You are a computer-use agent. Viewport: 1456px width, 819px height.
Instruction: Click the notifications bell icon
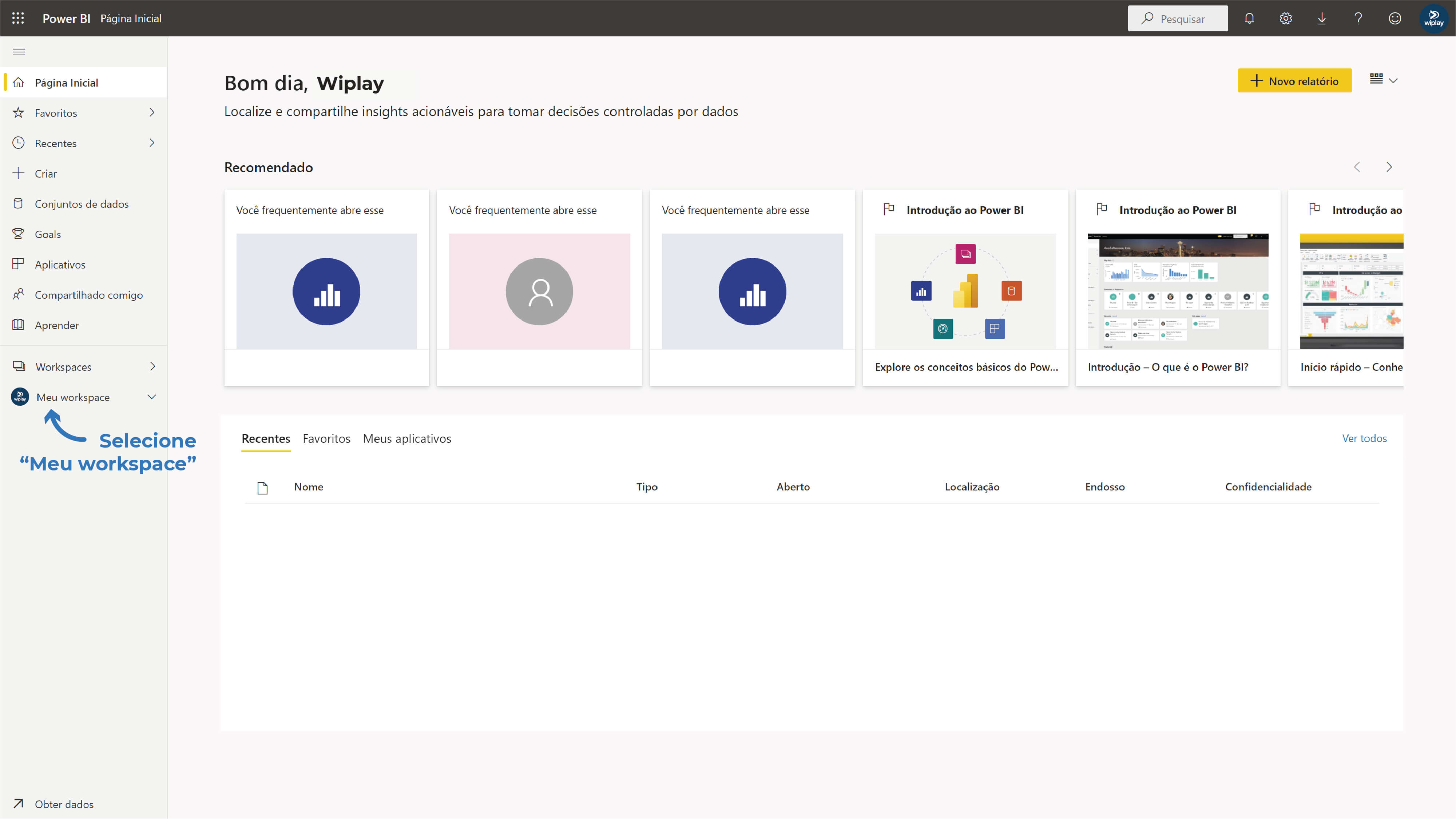[1249, 19]
